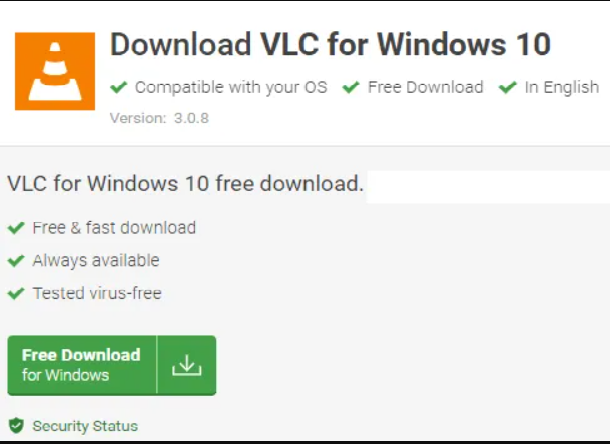
Task: Click the Free Download label in header
Action: pos(426,87)
